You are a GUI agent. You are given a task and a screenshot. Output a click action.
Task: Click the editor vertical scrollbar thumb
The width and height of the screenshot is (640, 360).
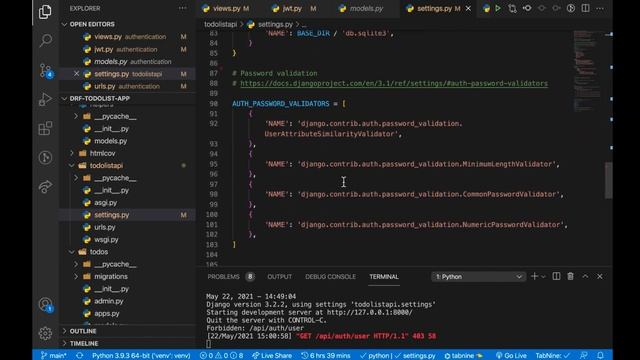(x=609, y=180)
